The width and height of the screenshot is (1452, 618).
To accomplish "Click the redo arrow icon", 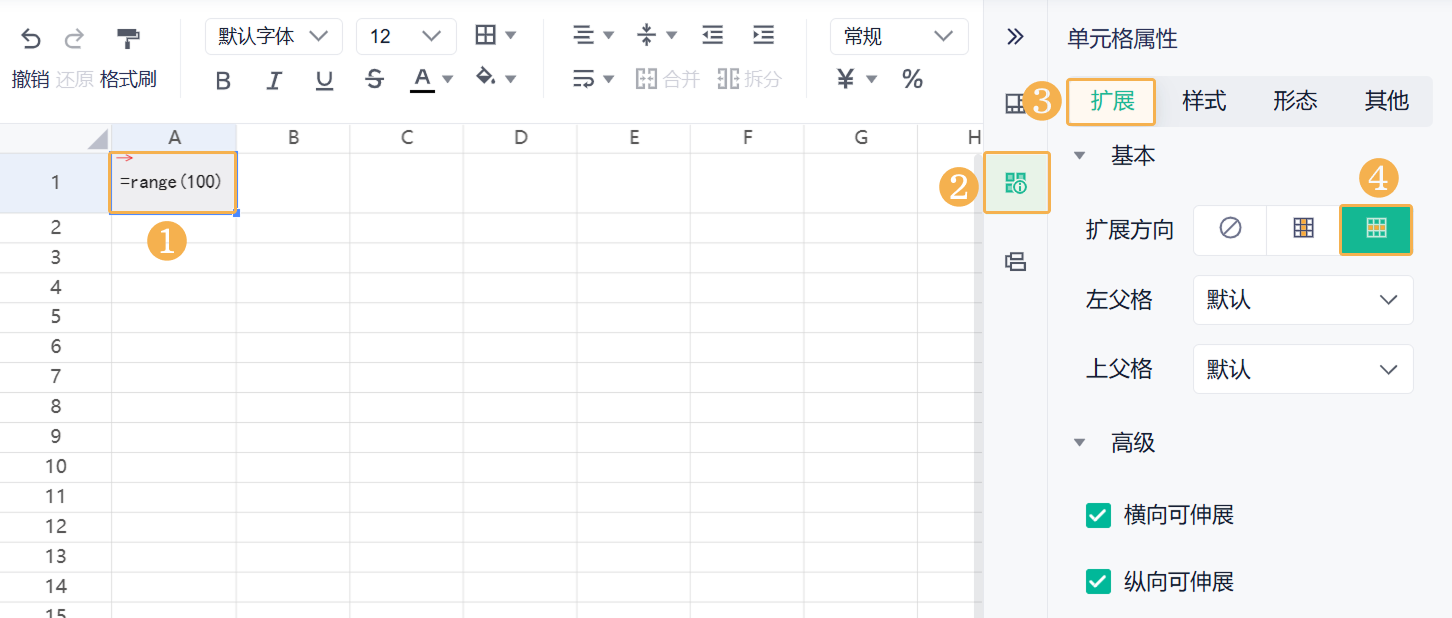I will (74, 39).
